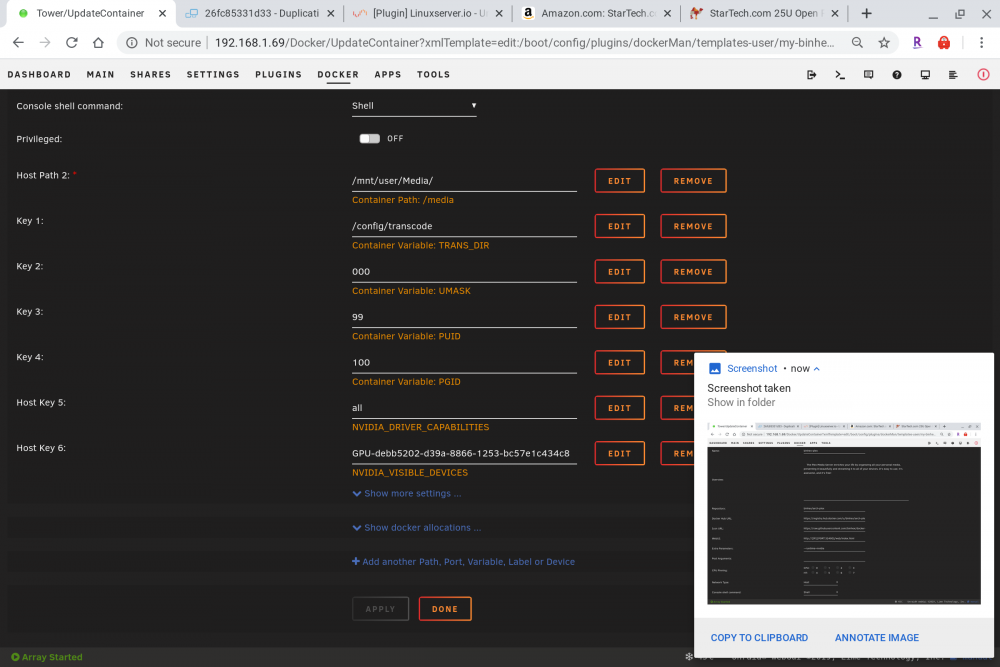Click REMOVE for Key 1 TRANS_DIR
Viewport: 1000px width, 667px height.
693,226
